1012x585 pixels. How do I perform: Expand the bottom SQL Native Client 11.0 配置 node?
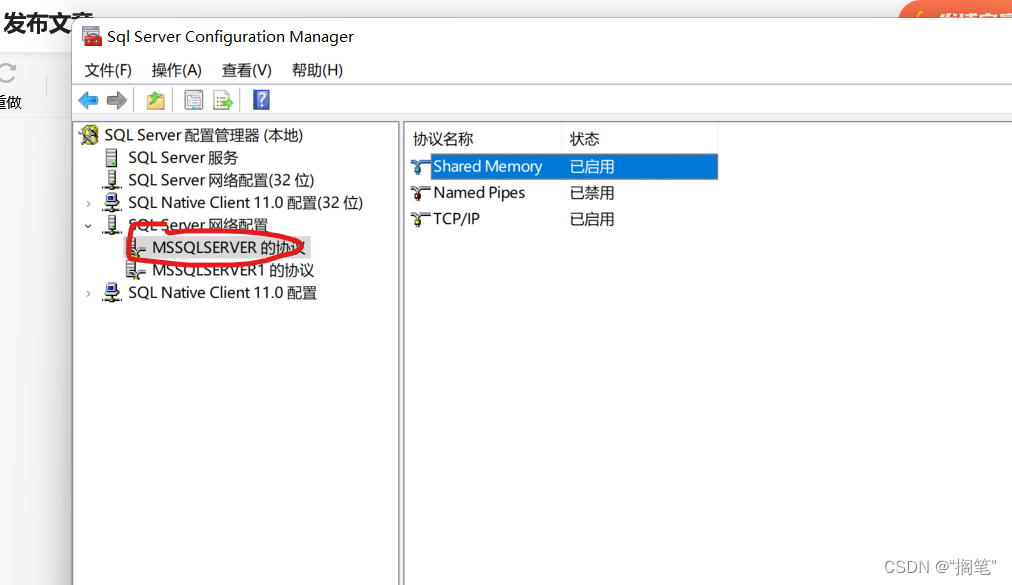point(89,292)
